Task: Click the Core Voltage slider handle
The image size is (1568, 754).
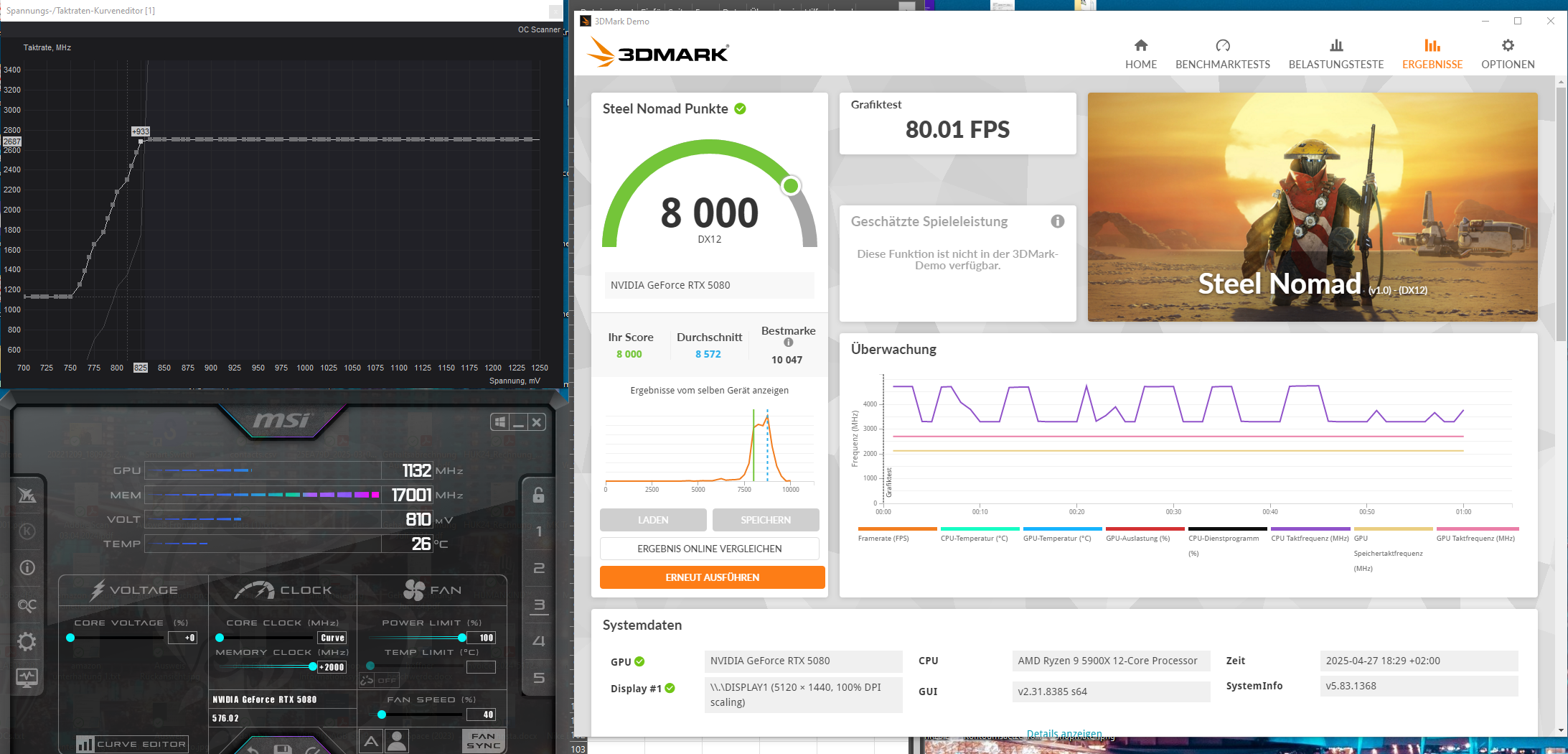Action: tap(70, 638)
